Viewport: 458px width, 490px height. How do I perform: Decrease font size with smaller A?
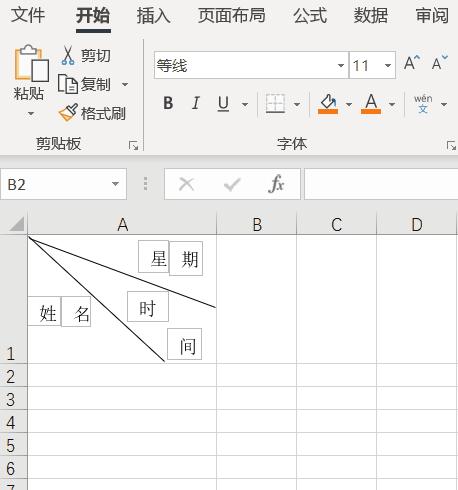[x=440, y=63]
